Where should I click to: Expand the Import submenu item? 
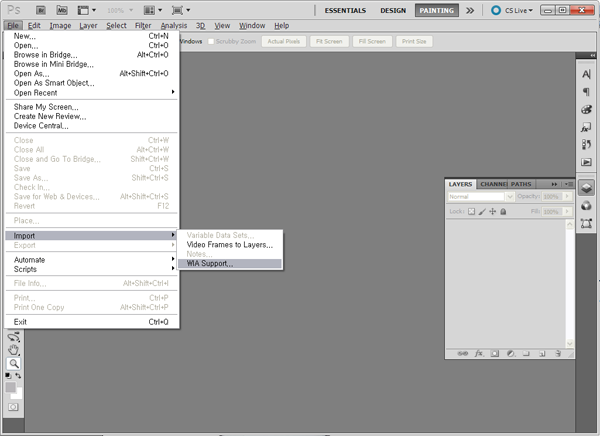pos(91,235)
